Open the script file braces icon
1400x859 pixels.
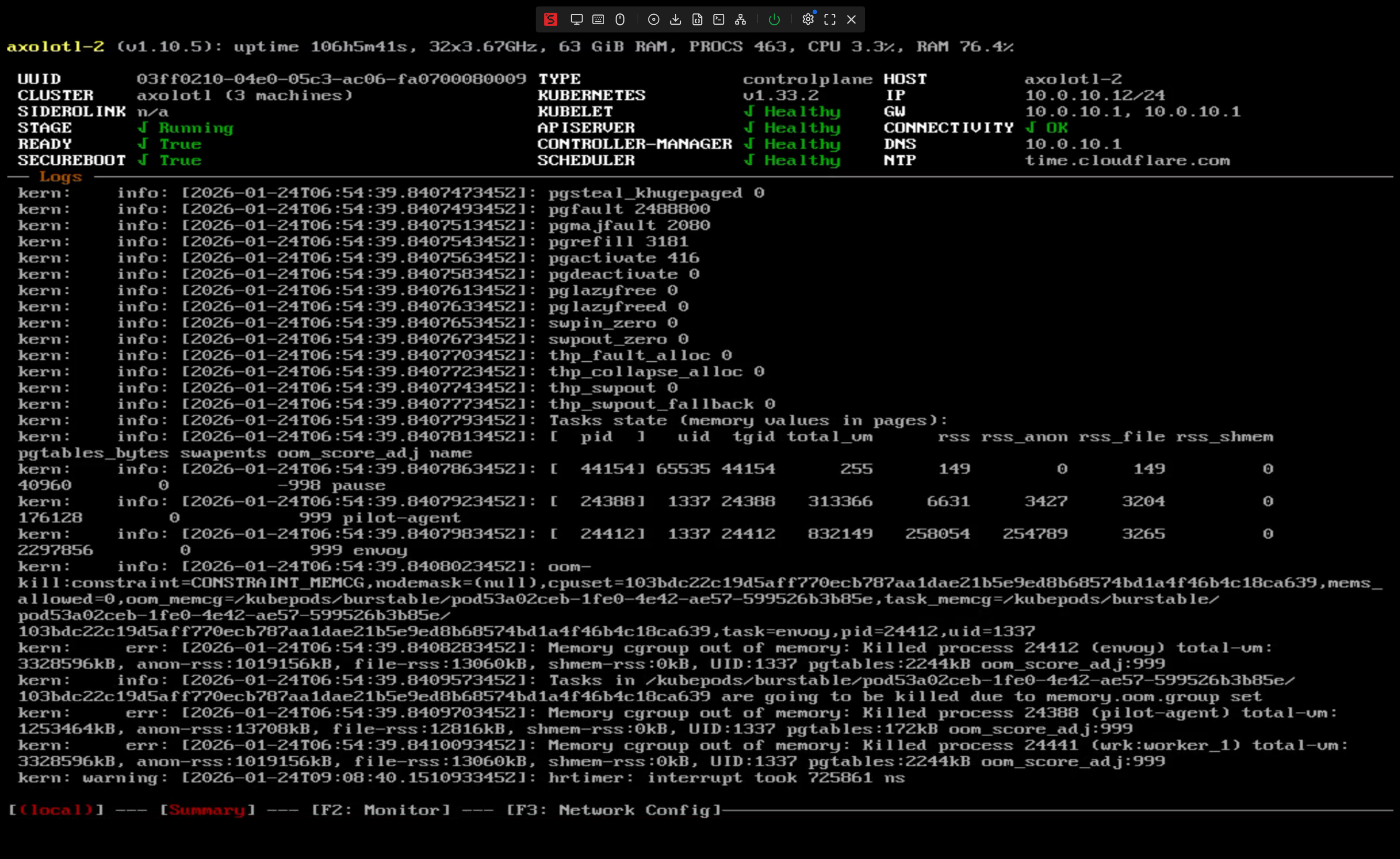coord(697,19)
